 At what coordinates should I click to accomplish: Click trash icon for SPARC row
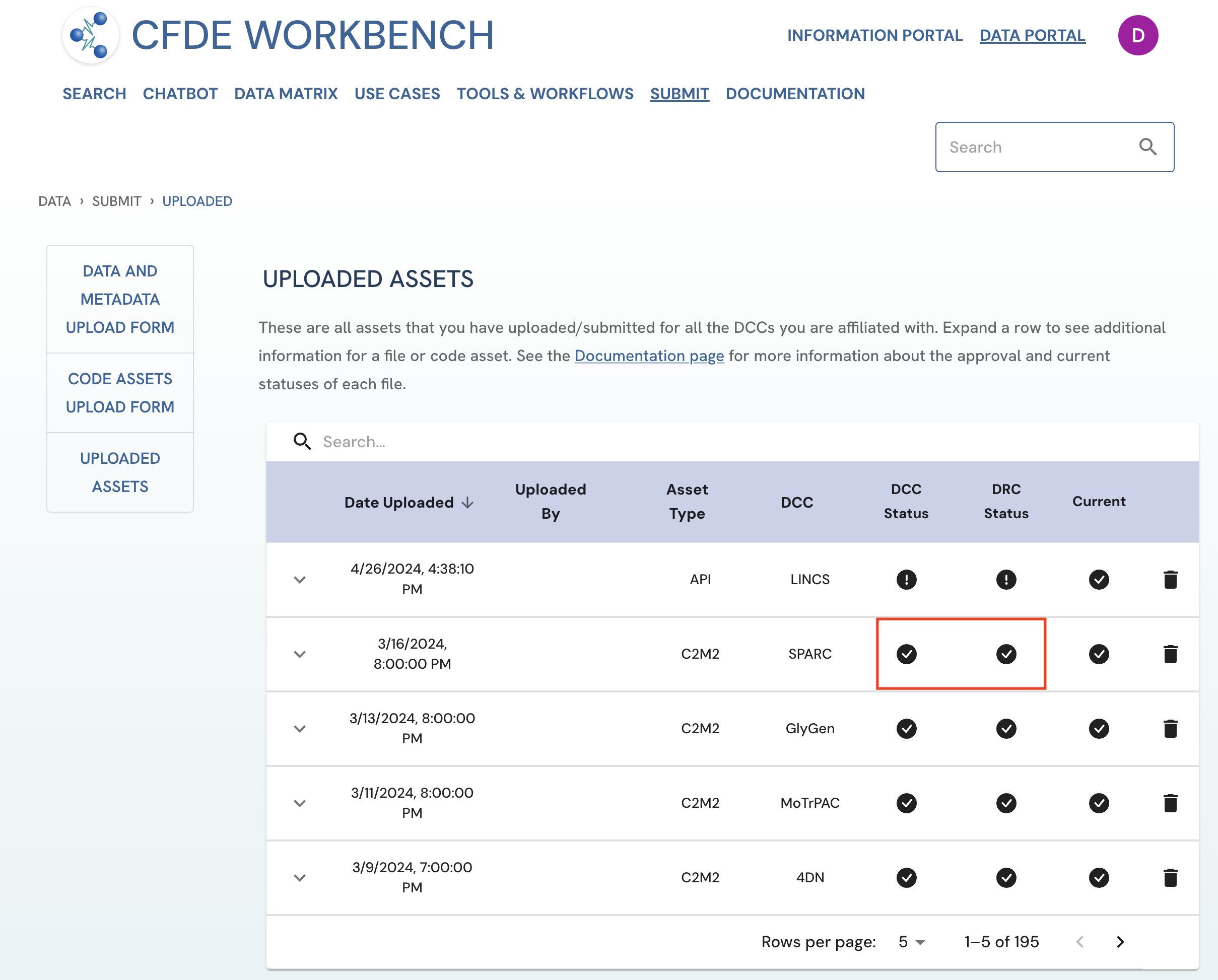coord(1170,654)
